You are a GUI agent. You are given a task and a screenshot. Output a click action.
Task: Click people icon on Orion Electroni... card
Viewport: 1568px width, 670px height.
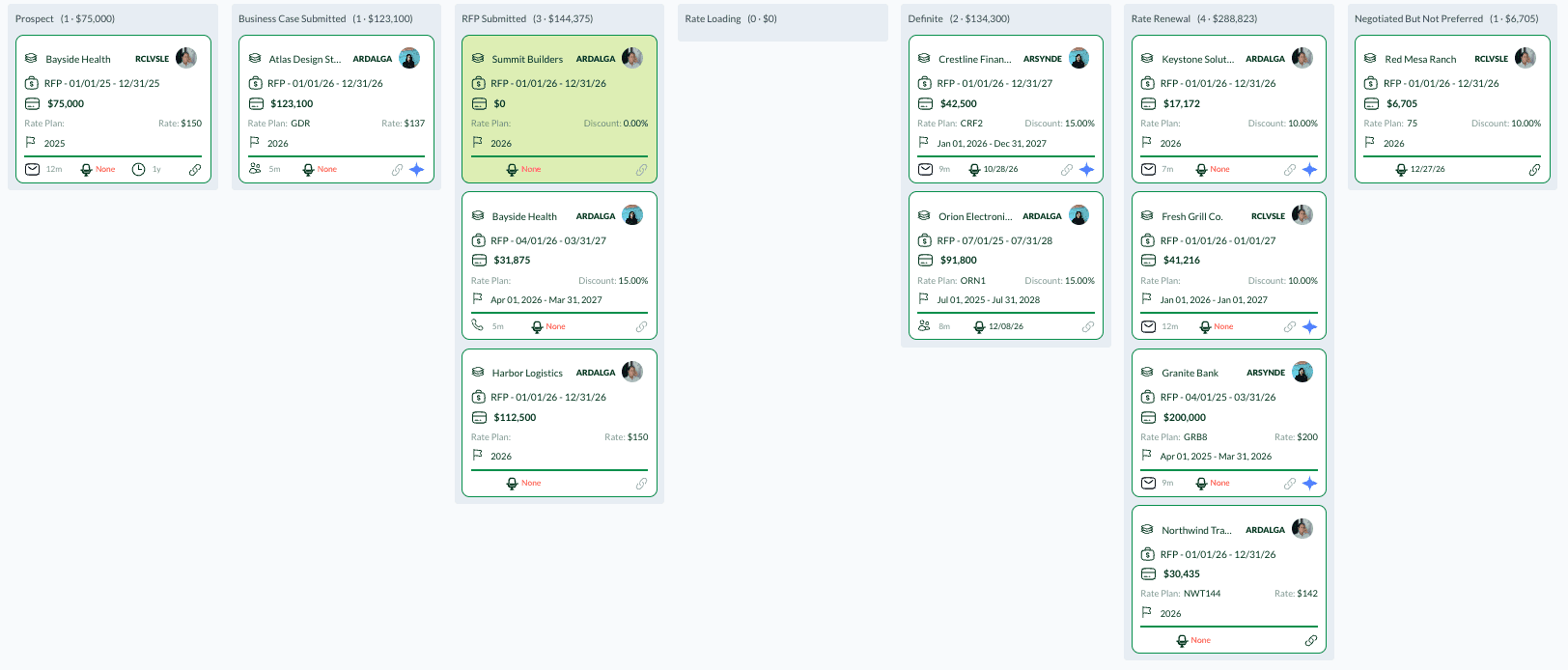925,325
